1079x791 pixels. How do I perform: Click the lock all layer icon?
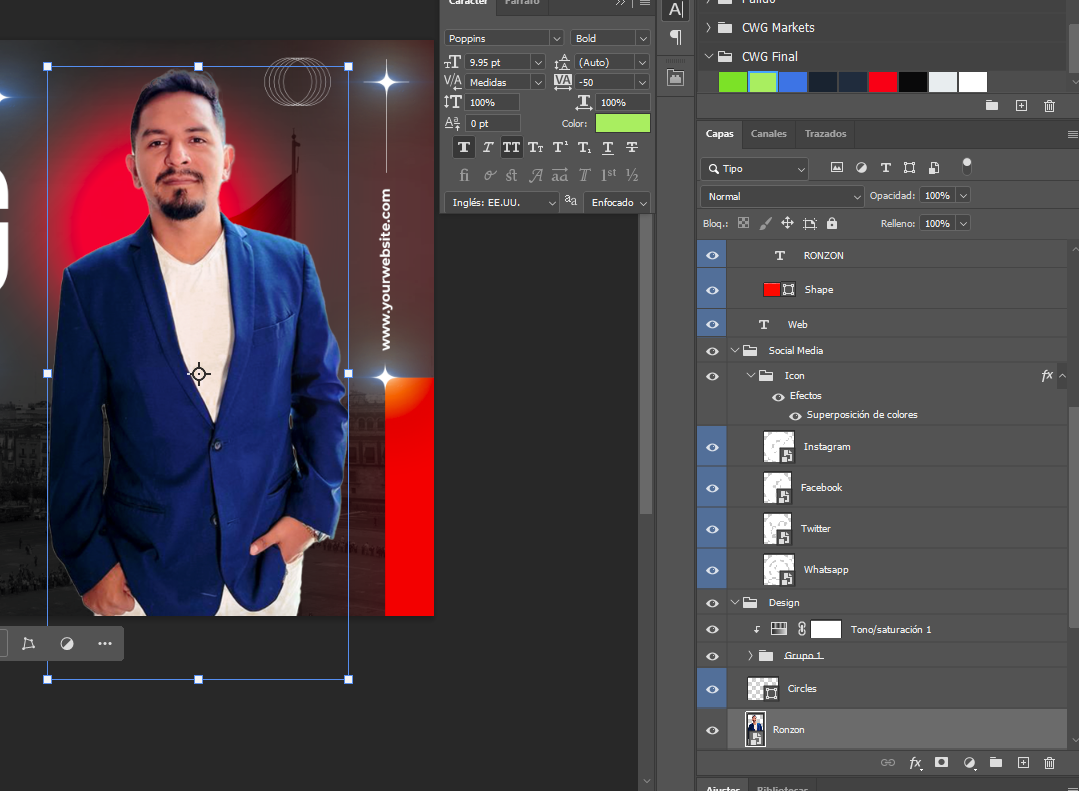(832, 224)
